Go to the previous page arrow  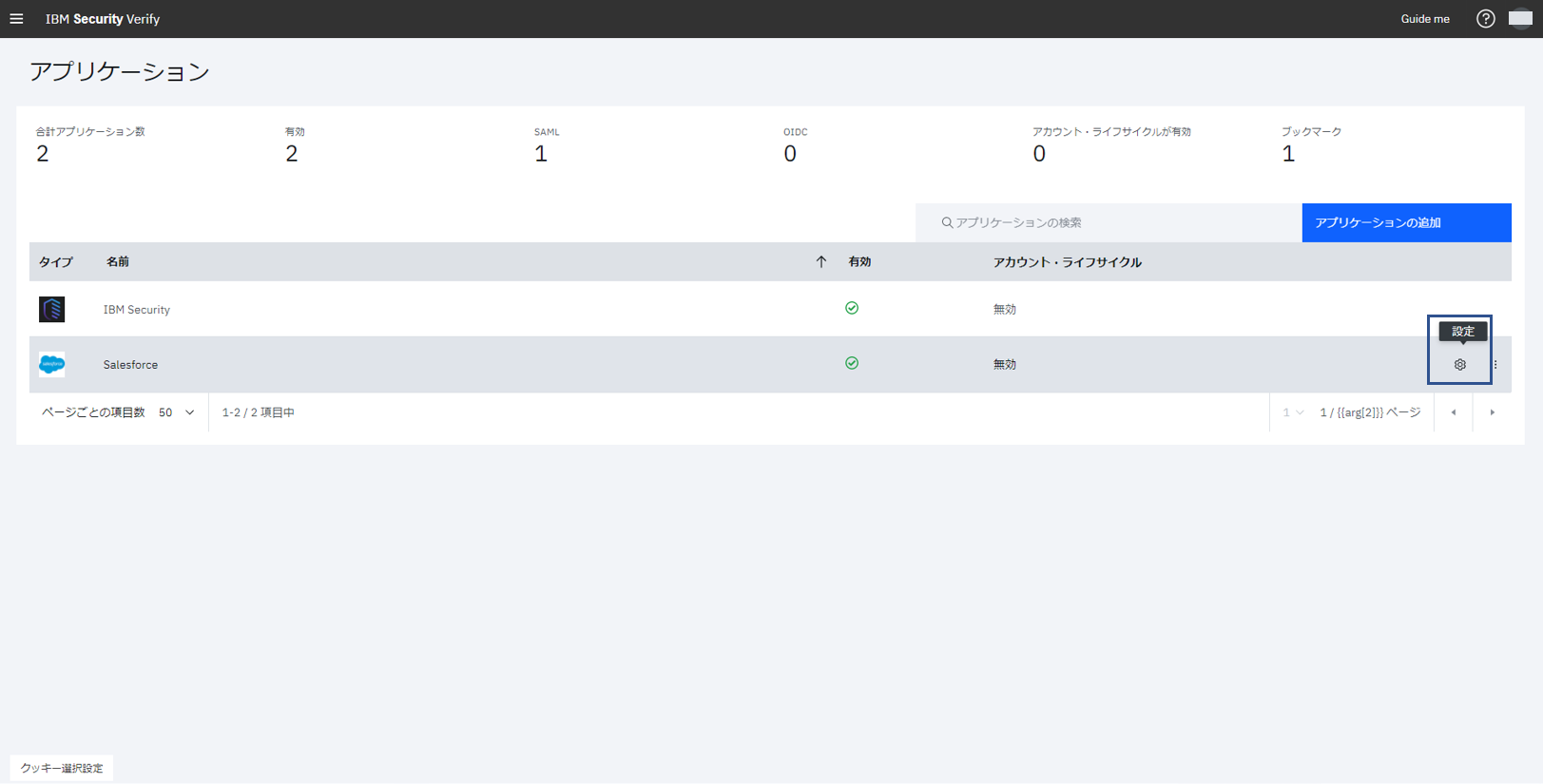tap(1454, 412)
